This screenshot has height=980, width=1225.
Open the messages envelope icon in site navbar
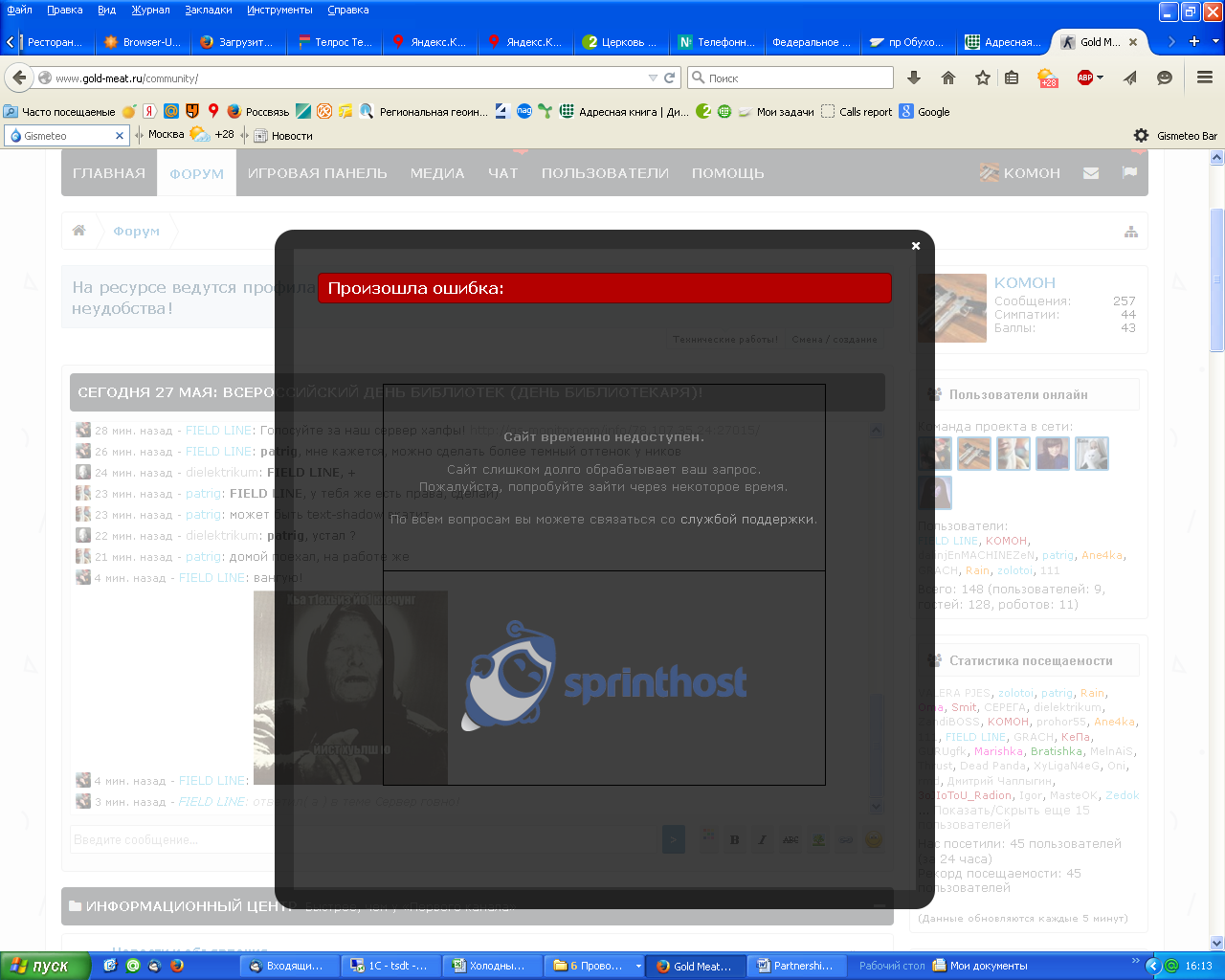(x=1091, y=173)
